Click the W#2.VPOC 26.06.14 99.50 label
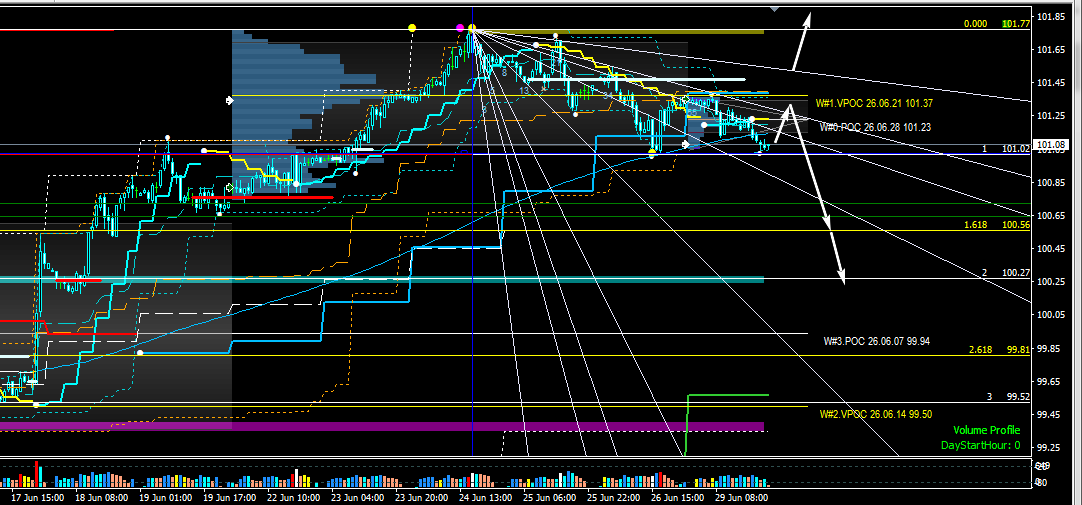Image resolution: width=1082 pixels, height=505 pixels. pyautogui.click(x=876, y=414)
